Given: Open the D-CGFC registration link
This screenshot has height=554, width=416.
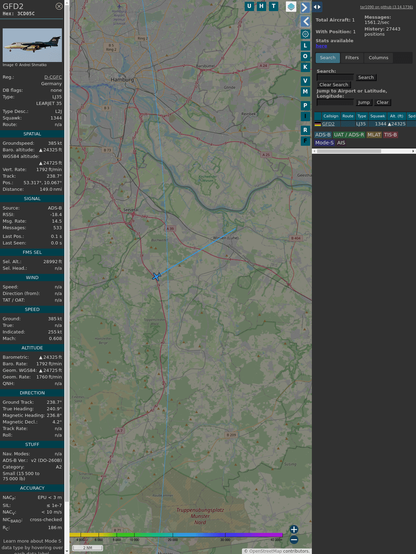Looking at the screenshot, I should 53,77.
